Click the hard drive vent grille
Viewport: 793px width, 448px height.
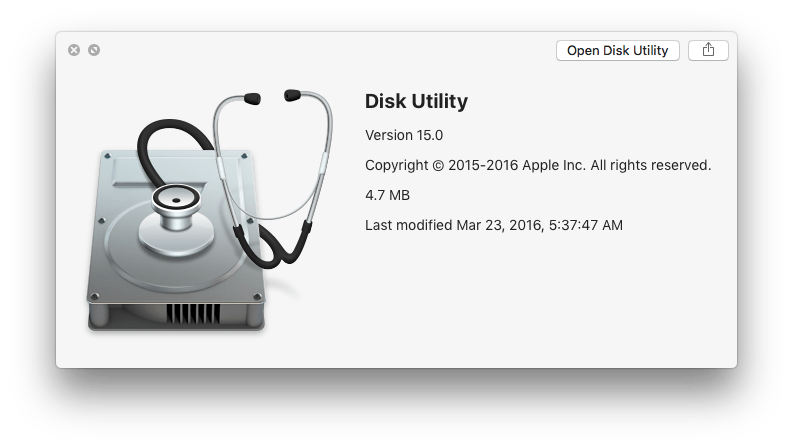[x=193, y=313]
